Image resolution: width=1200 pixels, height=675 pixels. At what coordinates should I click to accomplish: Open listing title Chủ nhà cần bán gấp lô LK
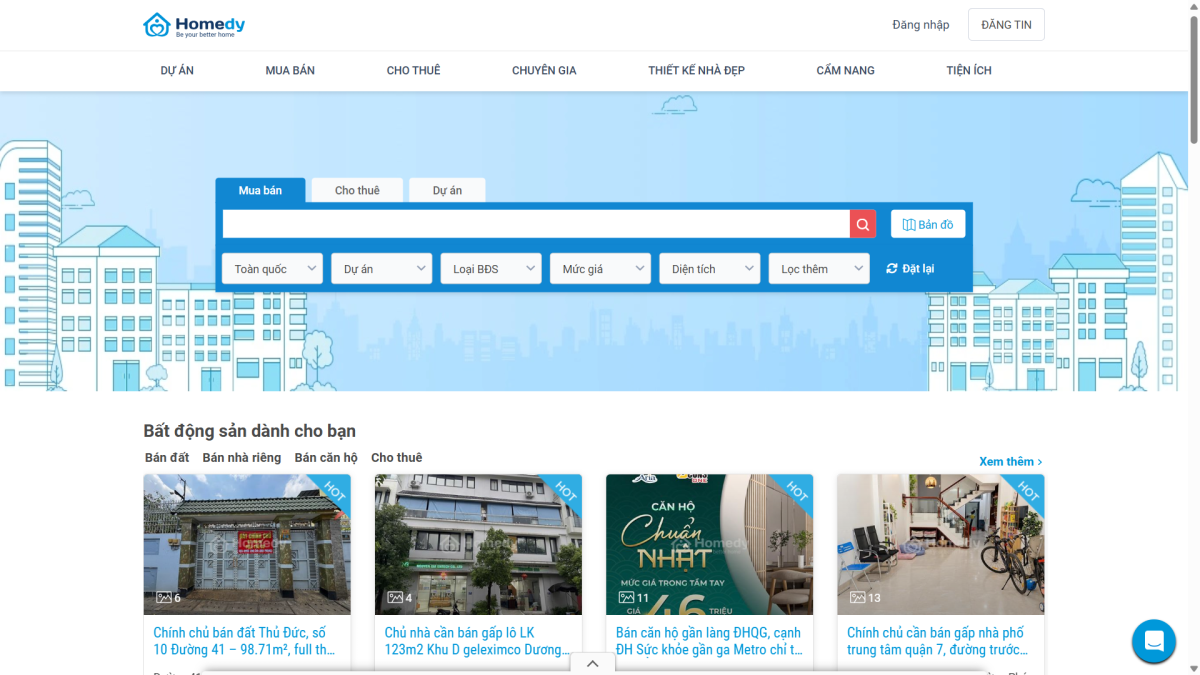click(475, 641)
